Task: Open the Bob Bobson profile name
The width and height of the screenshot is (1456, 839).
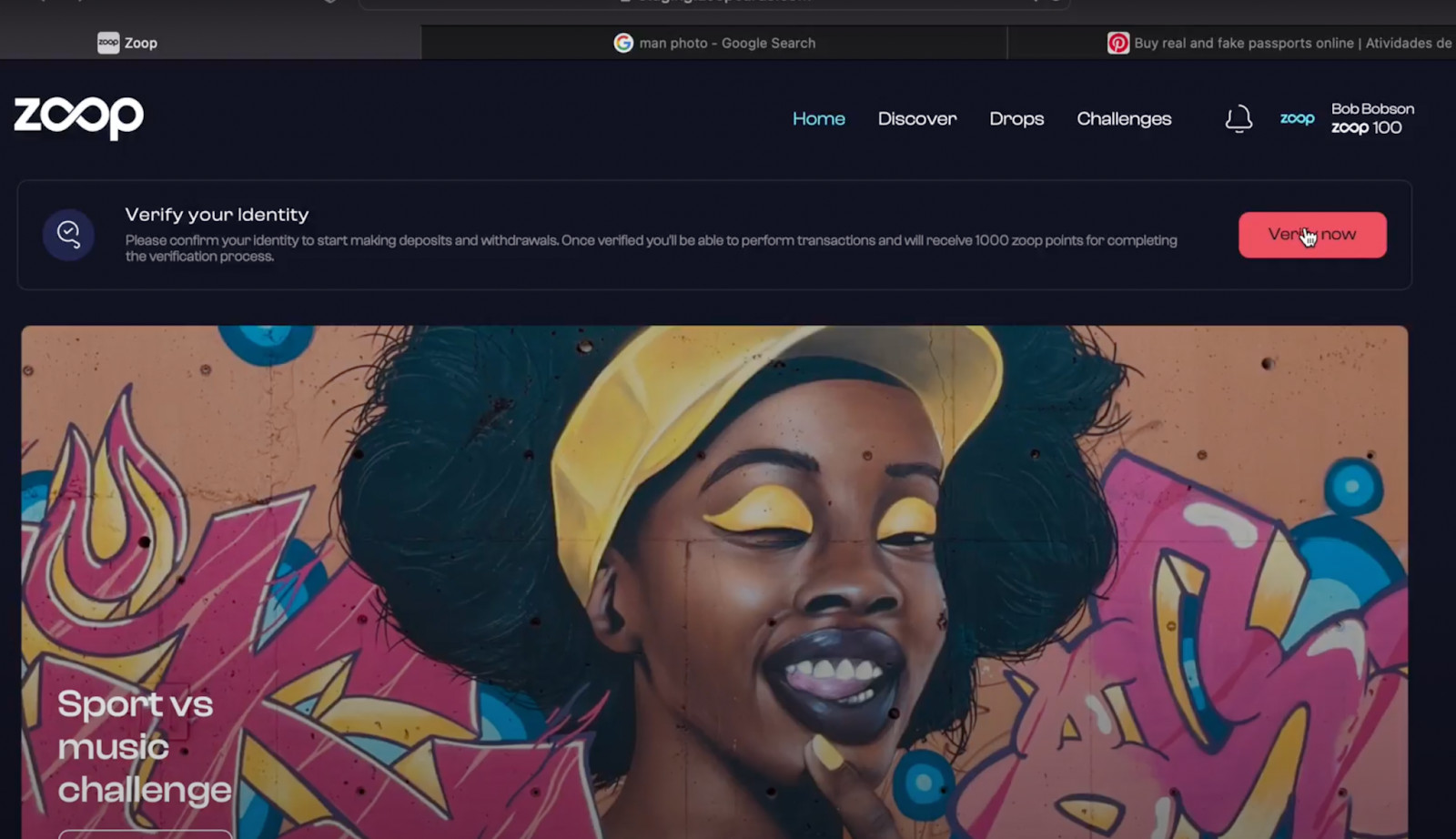Action: [1372, 108]
